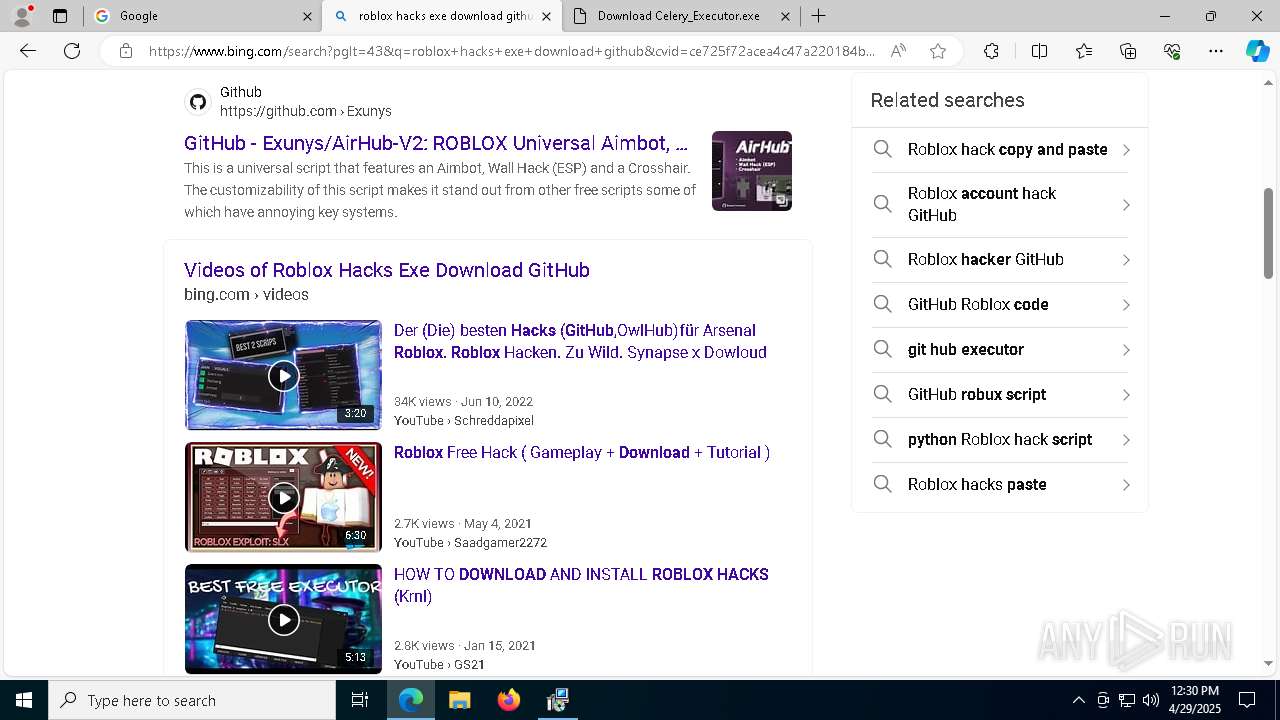This screenshot has height=720, width=1280.
Task: Close the Celery_Executor.exe tab
Action: [x=785, y=16]
